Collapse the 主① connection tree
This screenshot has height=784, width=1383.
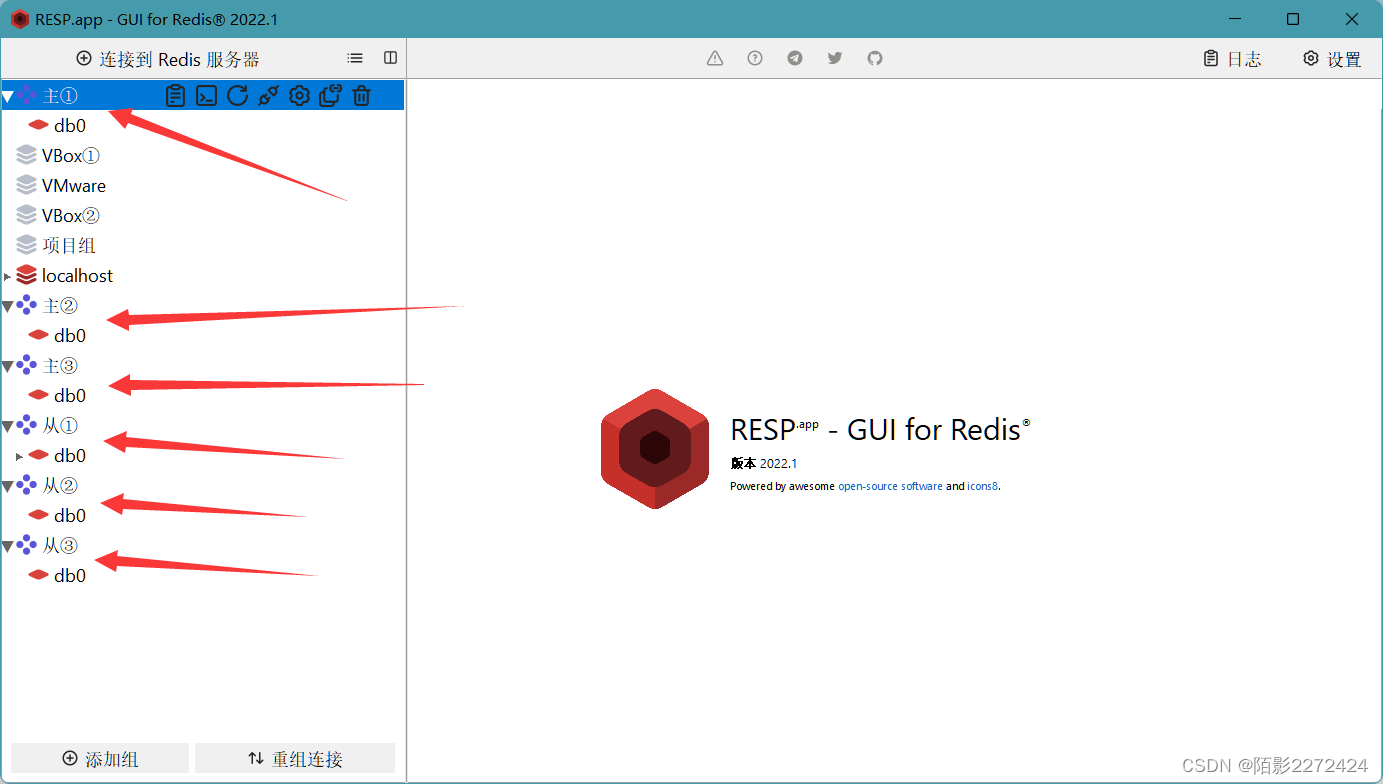8,96
